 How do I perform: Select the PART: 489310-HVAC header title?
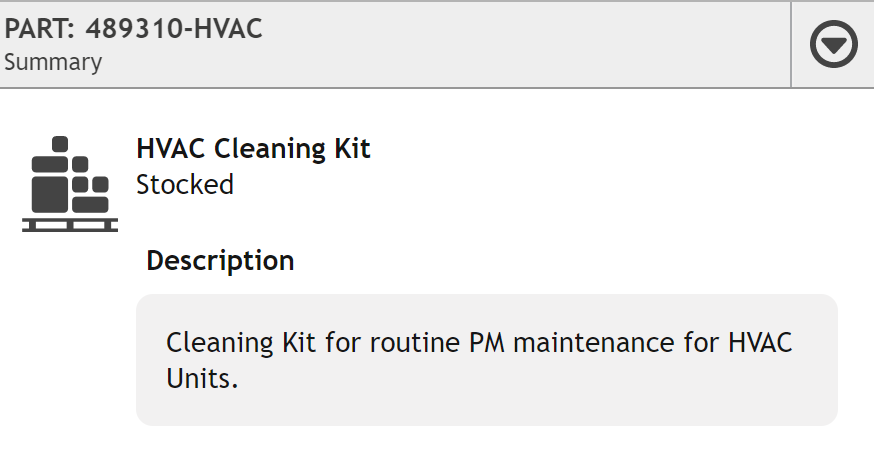point(133,29)
